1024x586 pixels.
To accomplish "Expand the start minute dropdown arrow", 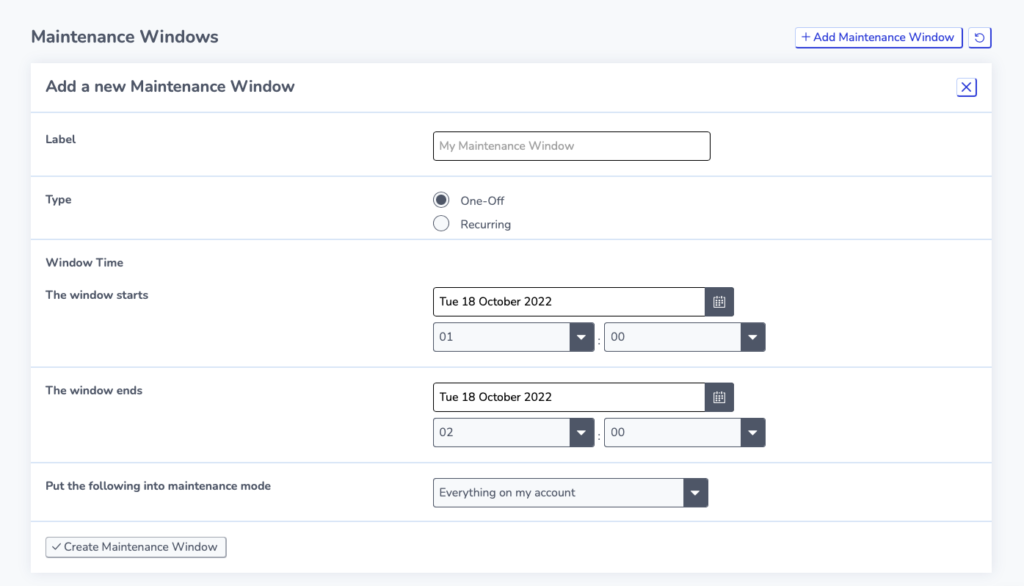I will [x=752, y=337].
